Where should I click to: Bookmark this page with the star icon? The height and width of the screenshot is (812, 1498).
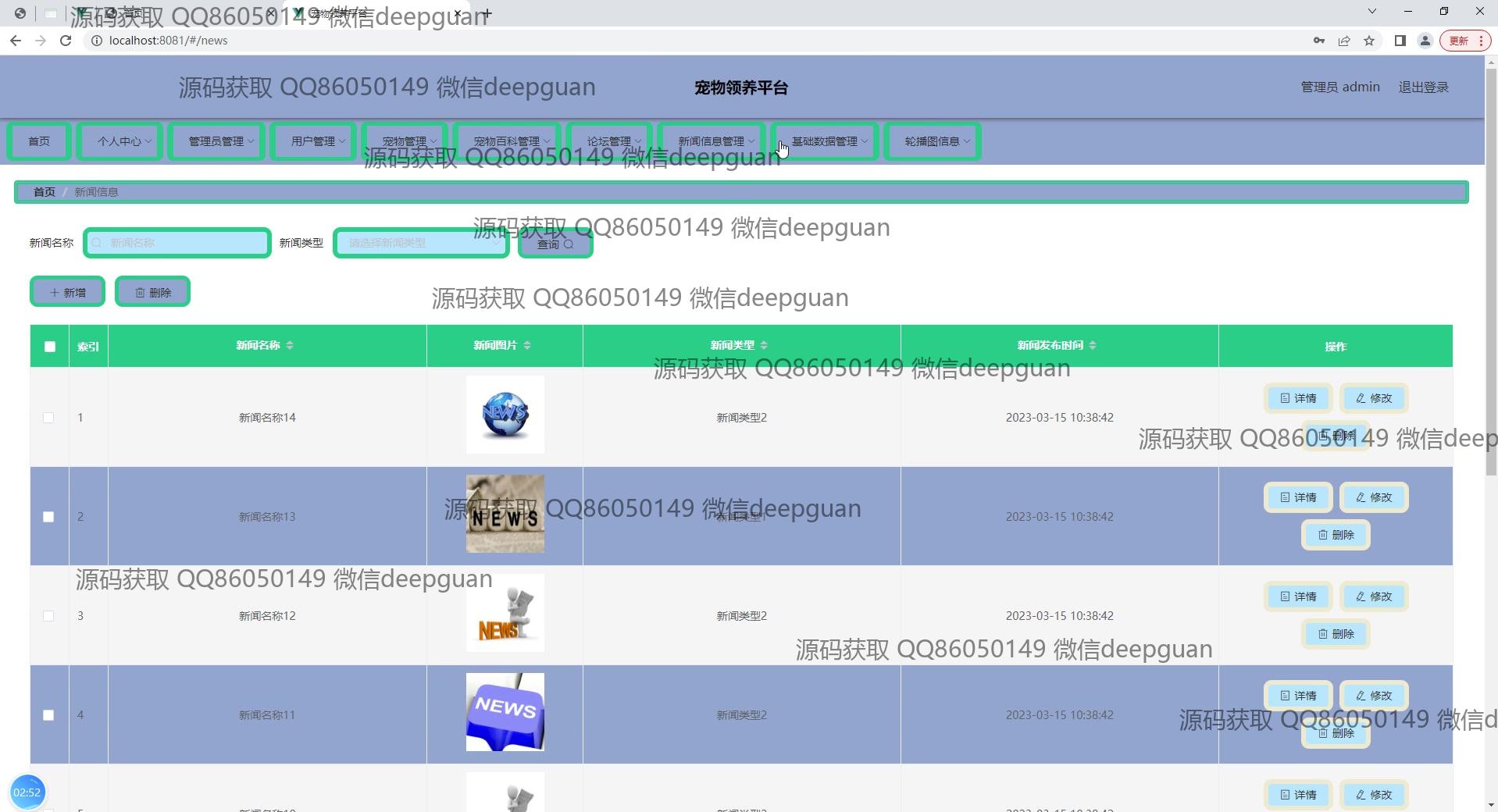click(x=1369, y=41)
